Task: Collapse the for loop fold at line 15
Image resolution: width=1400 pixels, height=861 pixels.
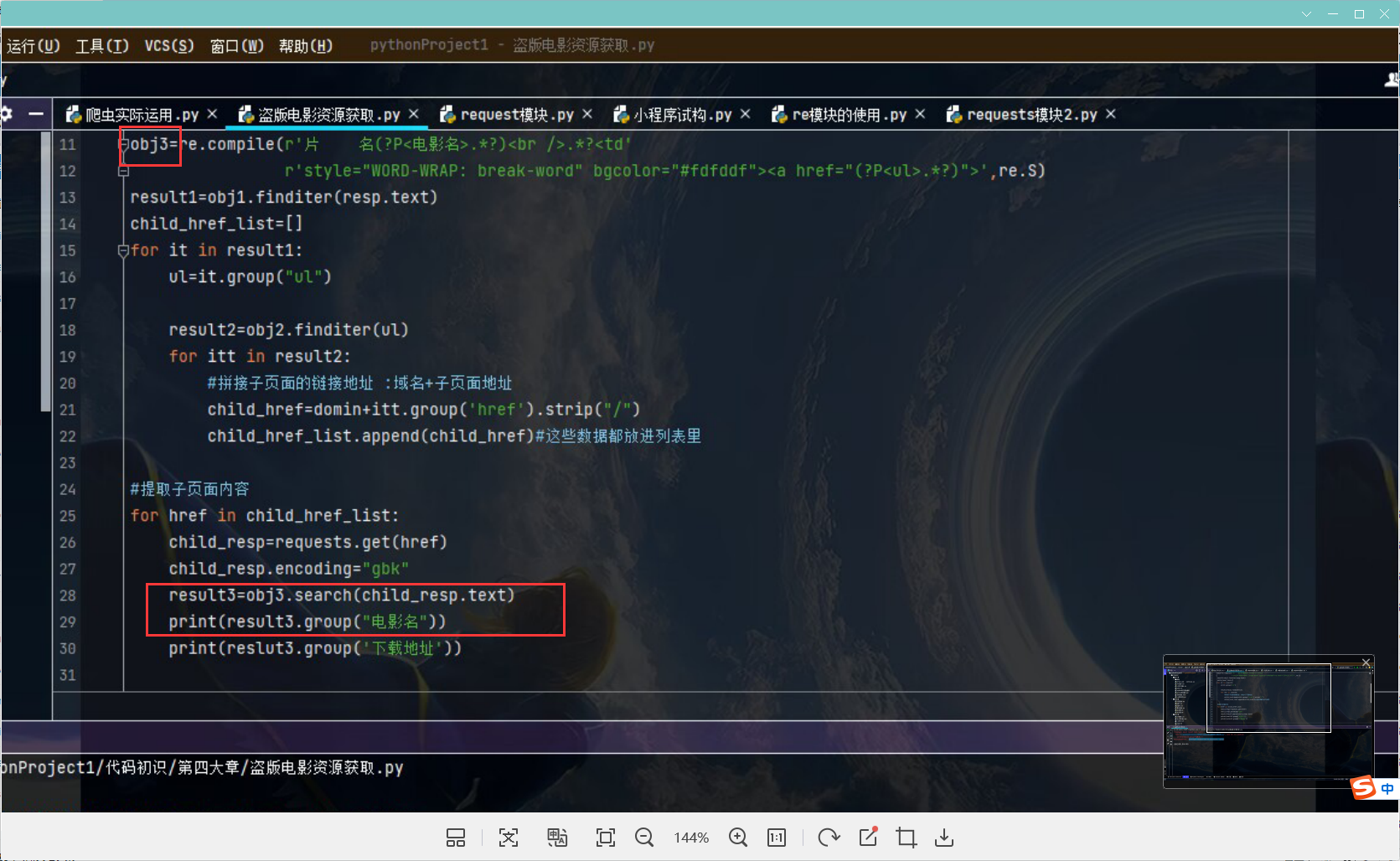Action: click(123, 250)
